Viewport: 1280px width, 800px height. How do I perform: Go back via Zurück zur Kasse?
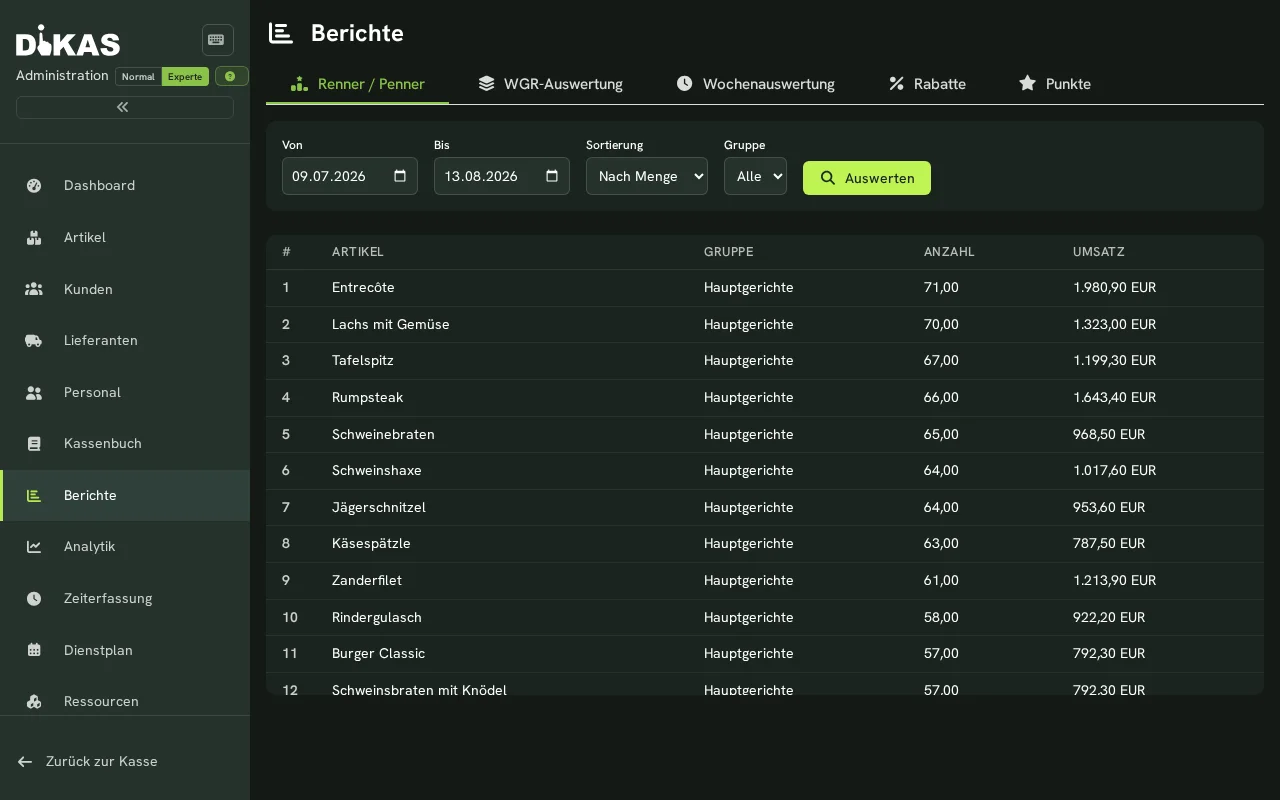[88, 761]
